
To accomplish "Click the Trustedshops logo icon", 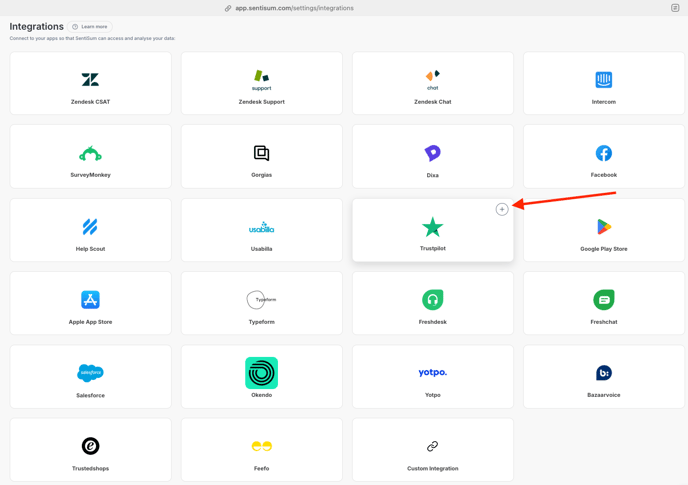I will (x=90, y=446).
